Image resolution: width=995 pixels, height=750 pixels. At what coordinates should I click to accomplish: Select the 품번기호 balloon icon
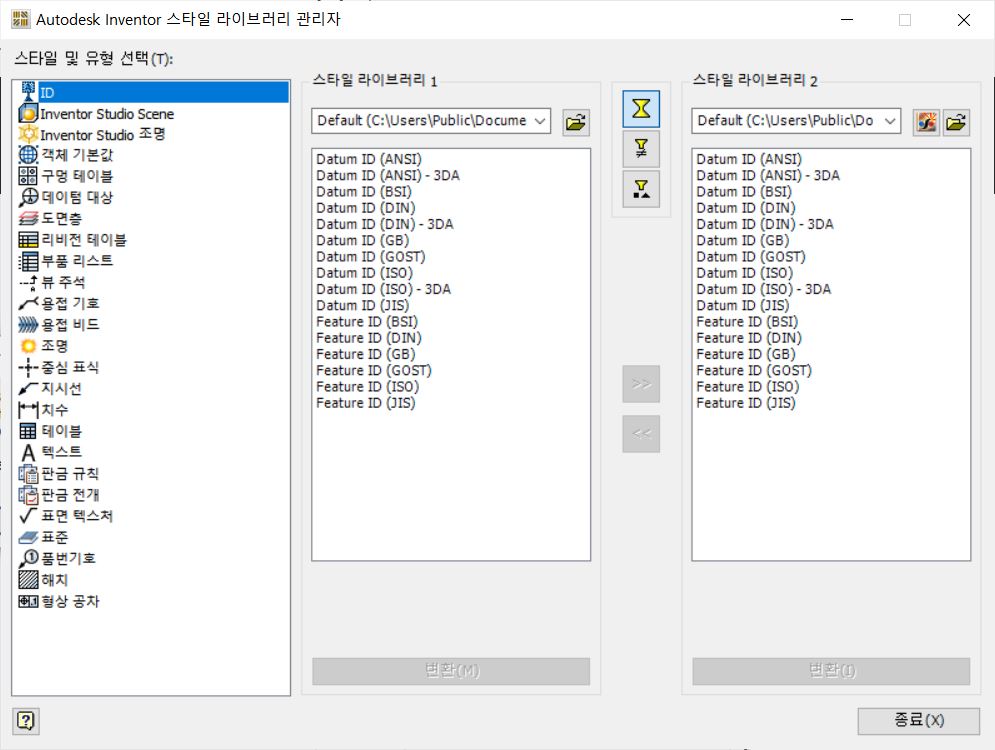tap(29, 558)
